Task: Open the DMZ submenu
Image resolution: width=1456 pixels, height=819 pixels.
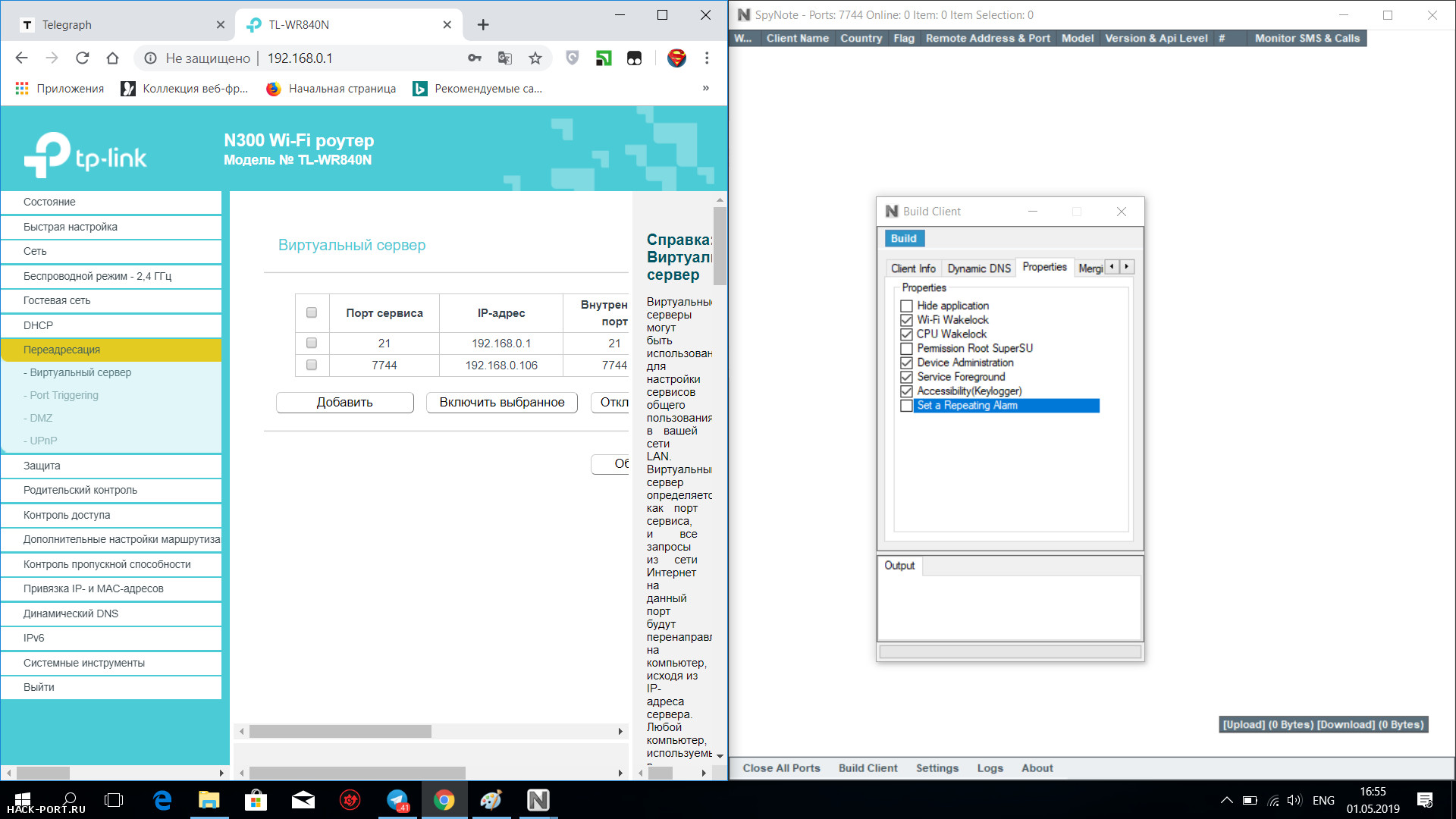Action: coord(41,418)
